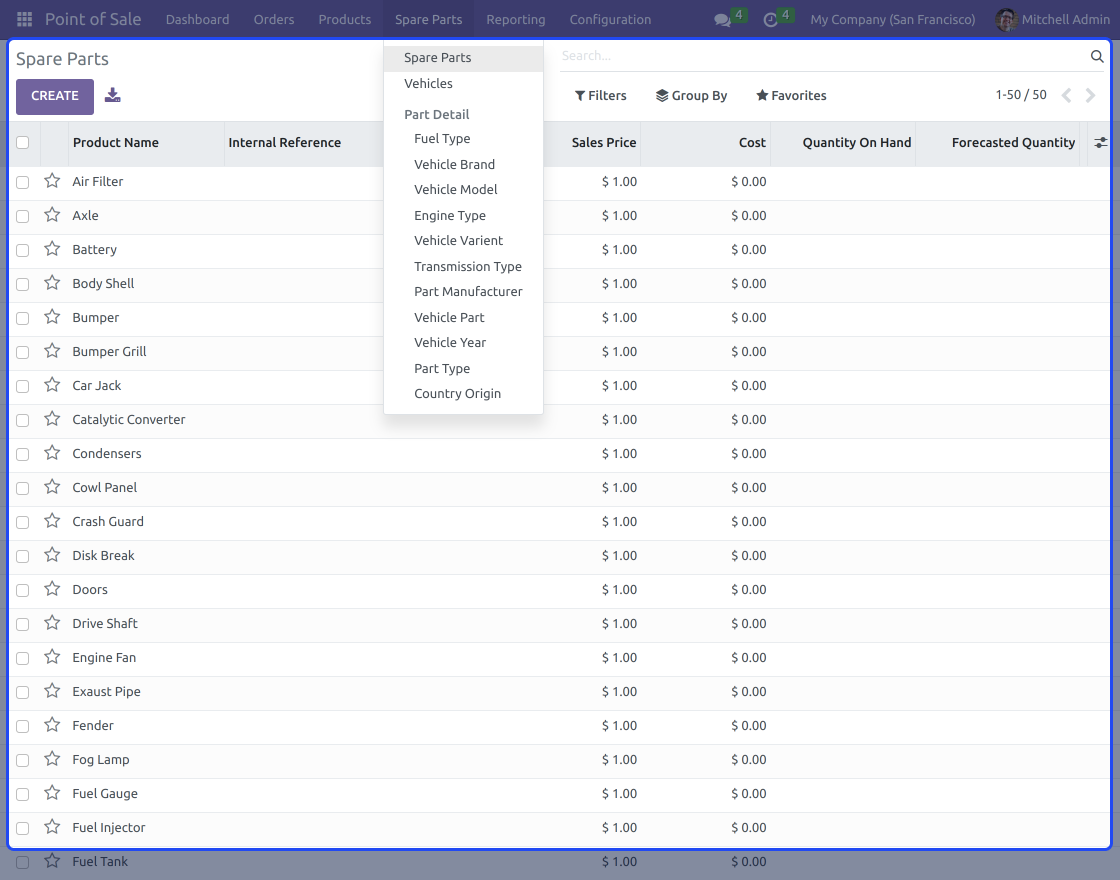Go to next page arrow
This screenshot has width=1120, height=880.
click(1090, 96)
